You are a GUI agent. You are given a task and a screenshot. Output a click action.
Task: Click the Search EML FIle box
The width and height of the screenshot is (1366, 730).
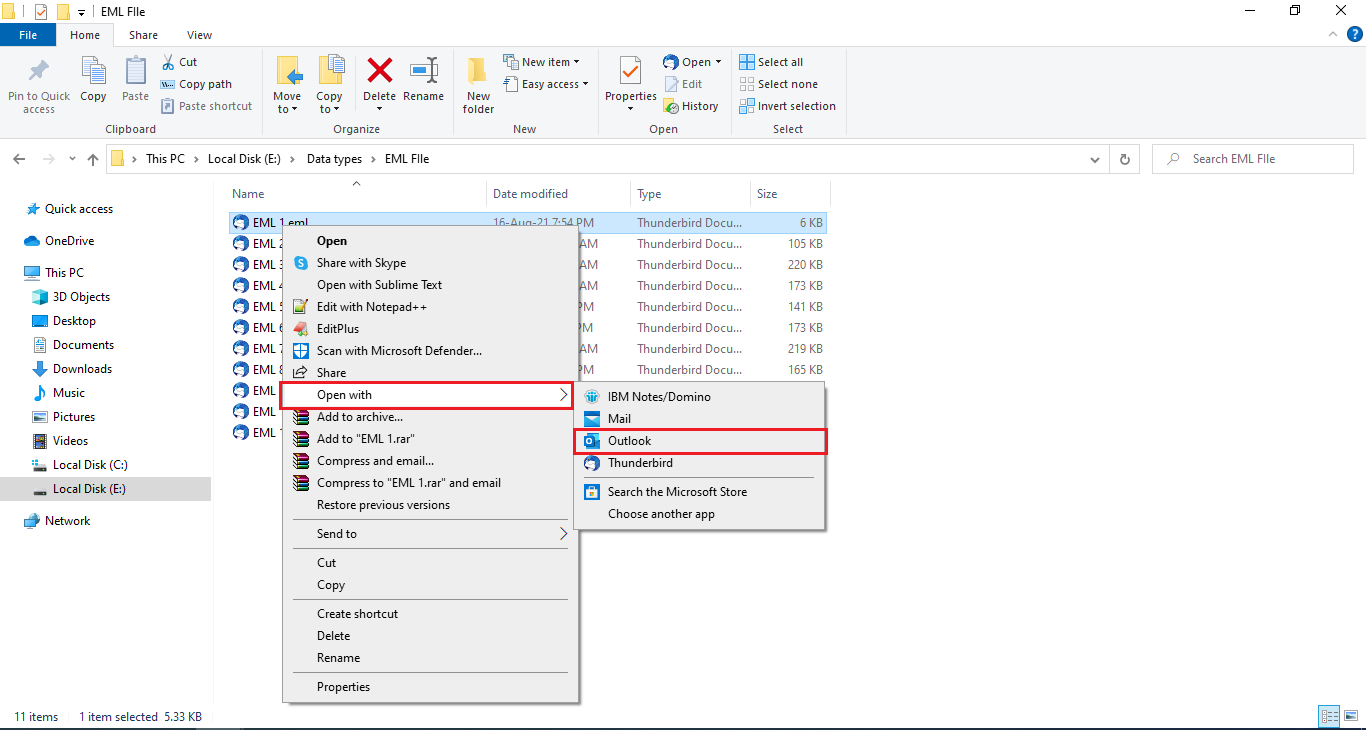point(1255,159)
